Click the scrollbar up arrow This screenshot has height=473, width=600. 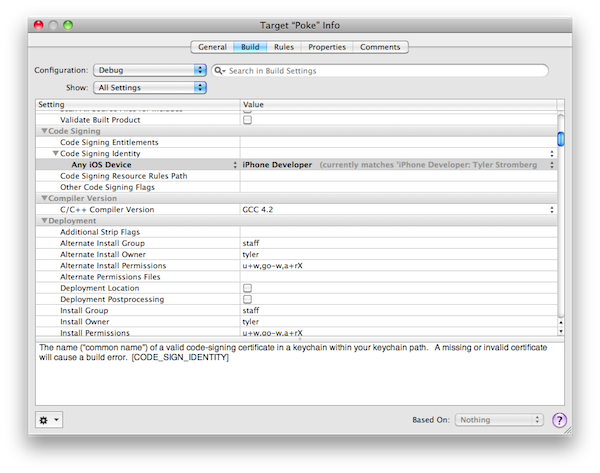coord(561,323)
